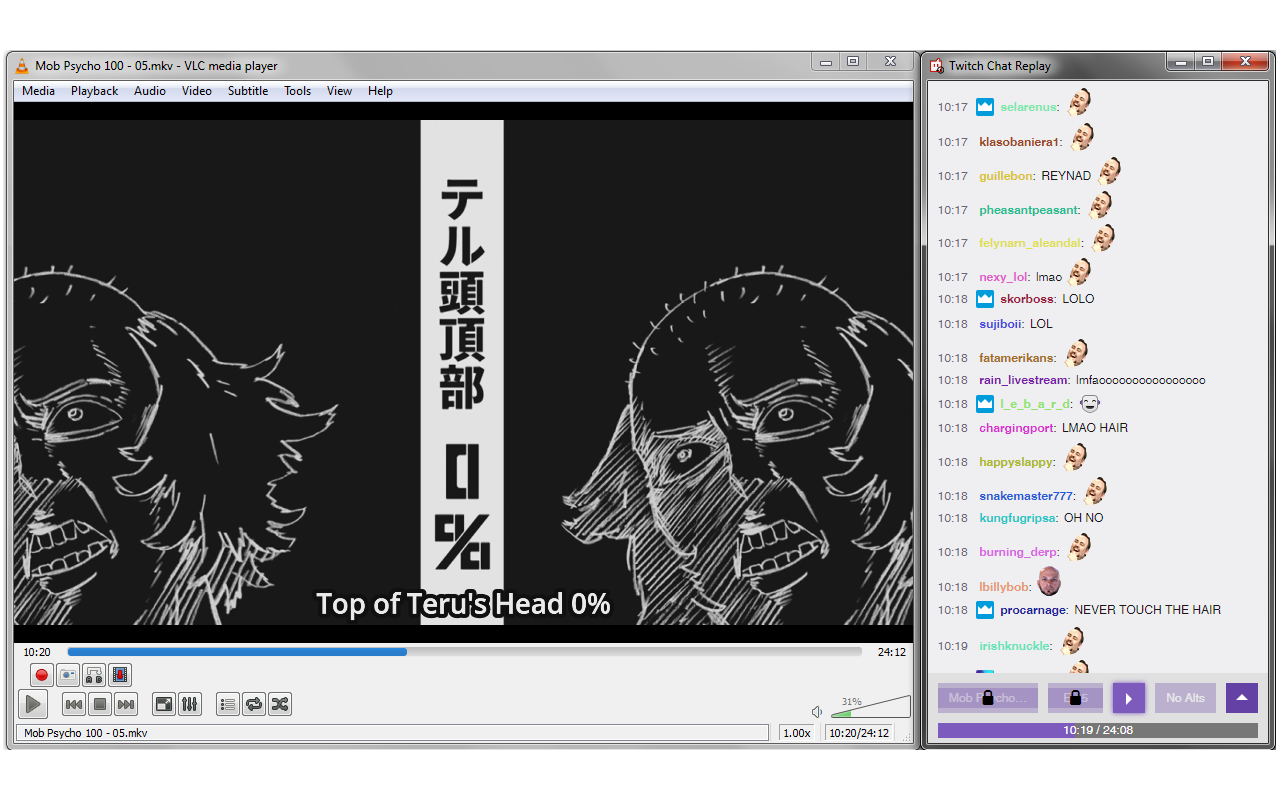Toggle VLC fullscreen mode
Screen dimensions: 1280x800
click(x=164, y=704)
